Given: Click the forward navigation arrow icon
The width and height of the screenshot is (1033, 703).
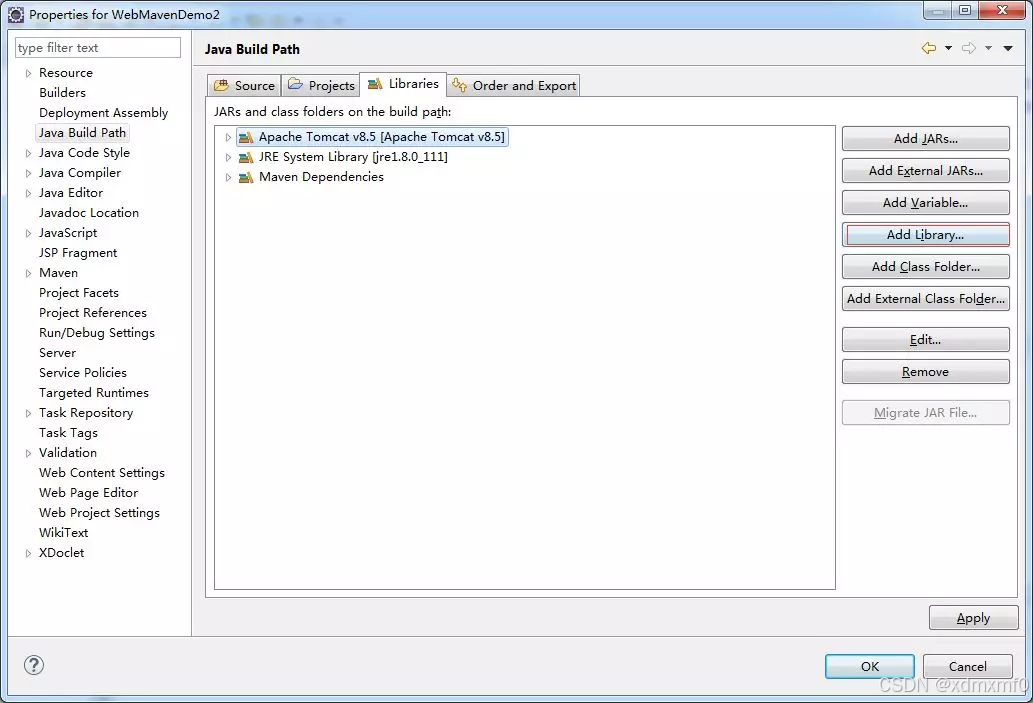Looking at the screenshot, I should coord(969,48).
